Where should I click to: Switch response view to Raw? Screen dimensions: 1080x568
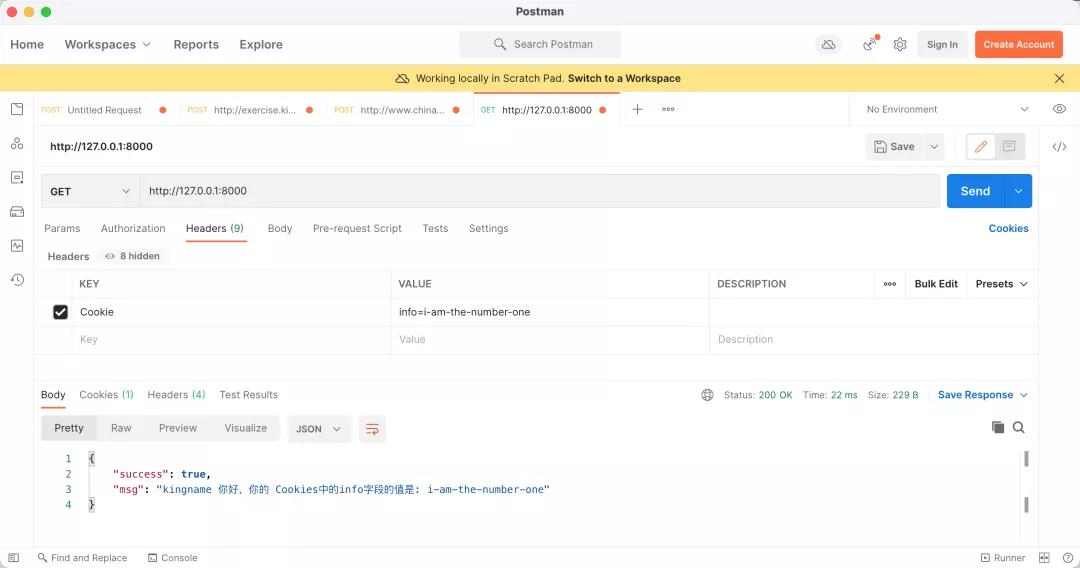coord(121,428)
